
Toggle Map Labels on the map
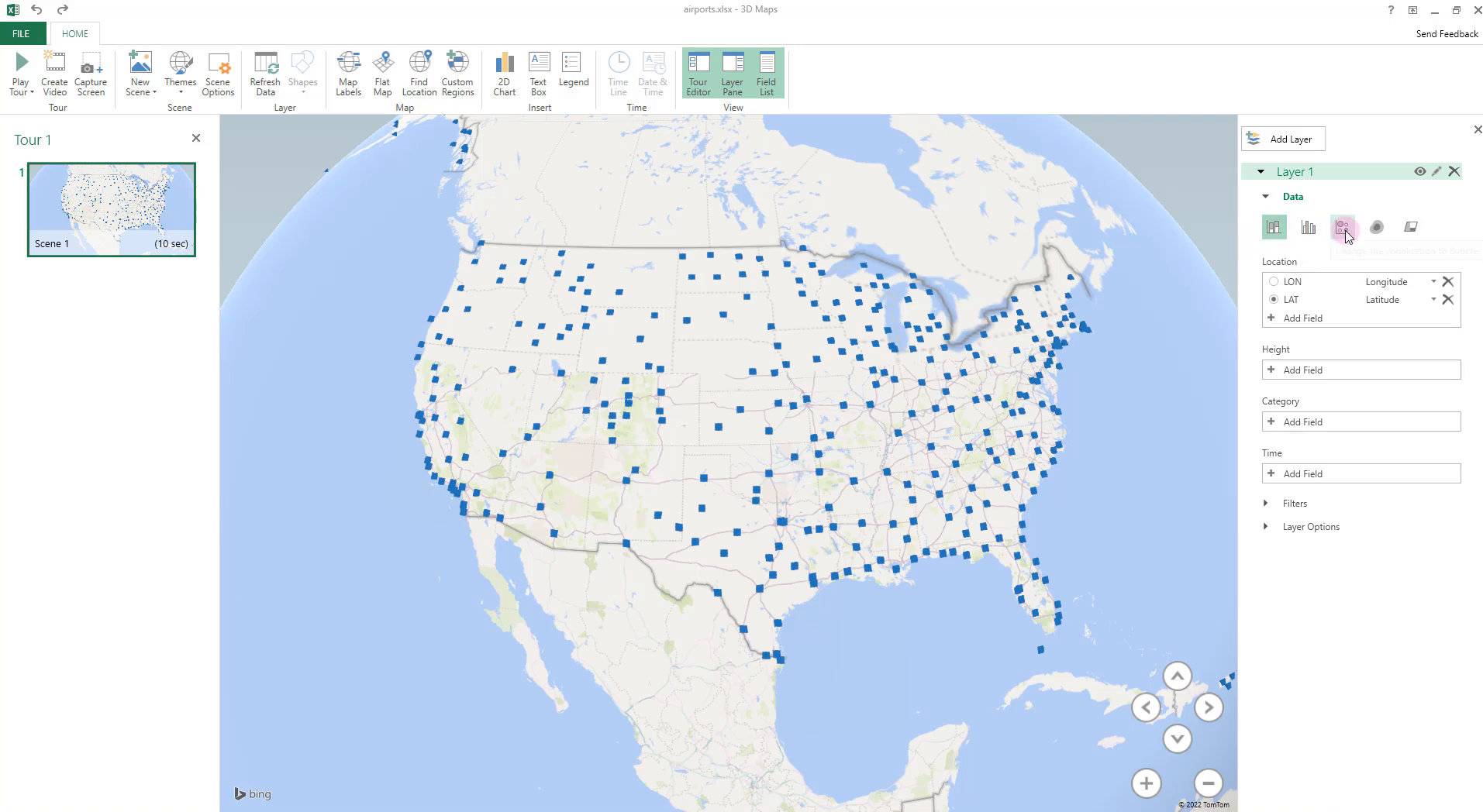[348, 74]
